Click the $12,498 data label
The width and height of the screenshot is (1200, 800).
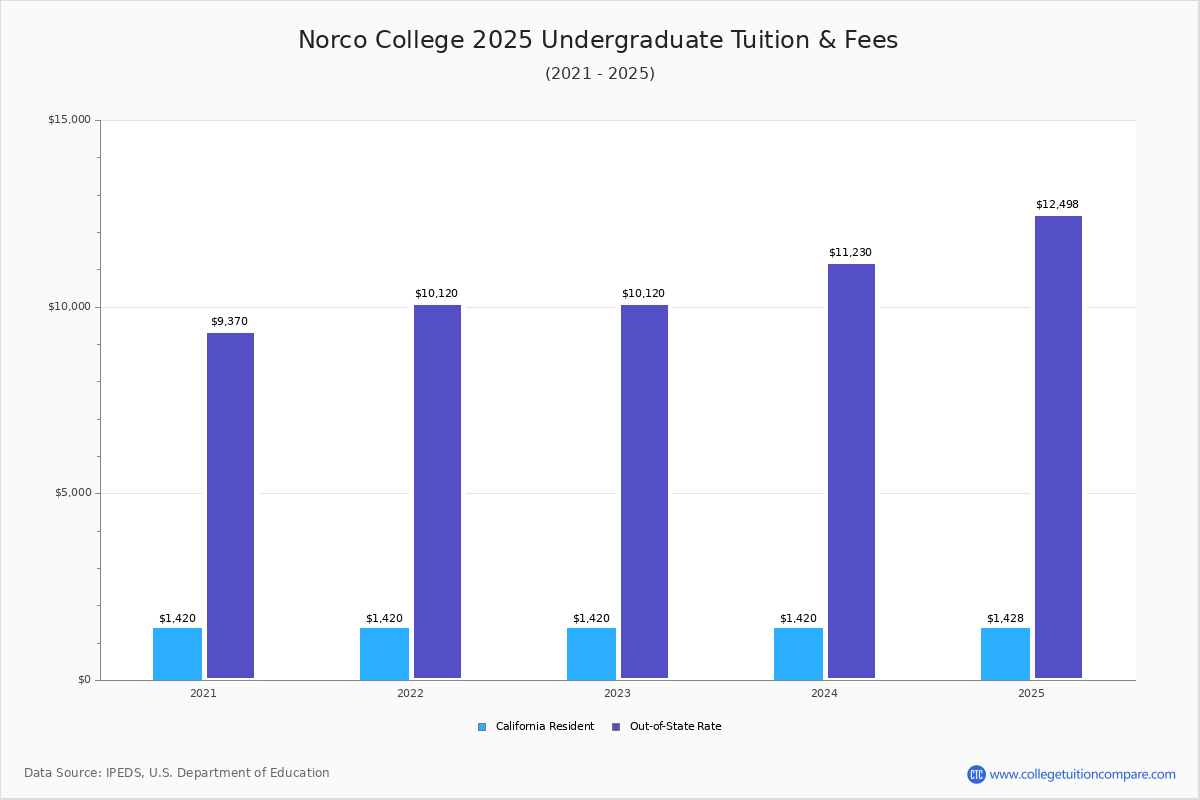pos(1057,205)
